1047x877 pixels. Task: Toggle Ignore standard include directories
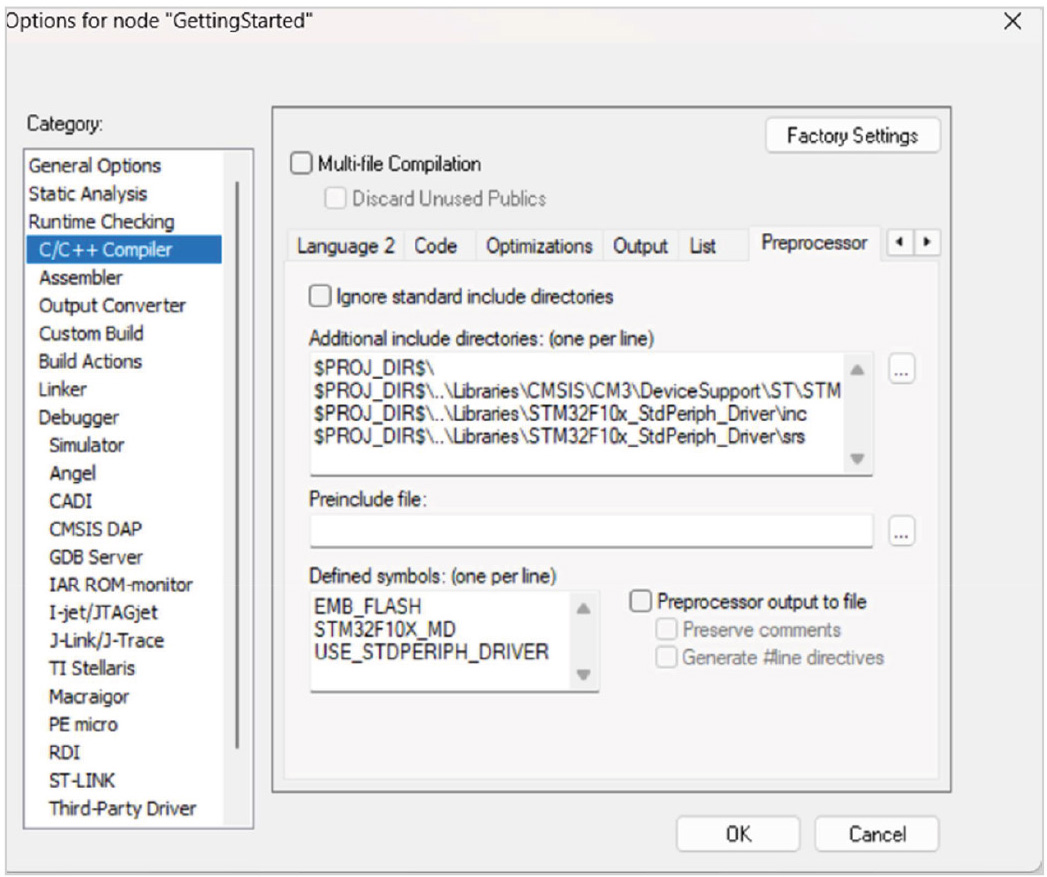pyautogui.click(x=320, y=296)
